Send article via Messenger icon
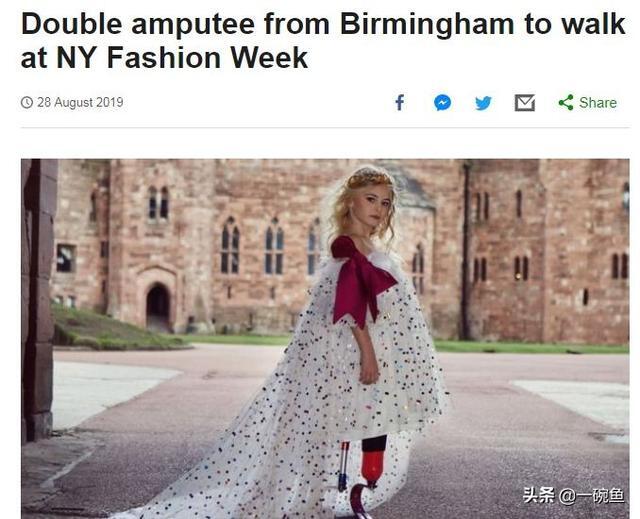Screen dimensions: 640x519 point(442,102)
